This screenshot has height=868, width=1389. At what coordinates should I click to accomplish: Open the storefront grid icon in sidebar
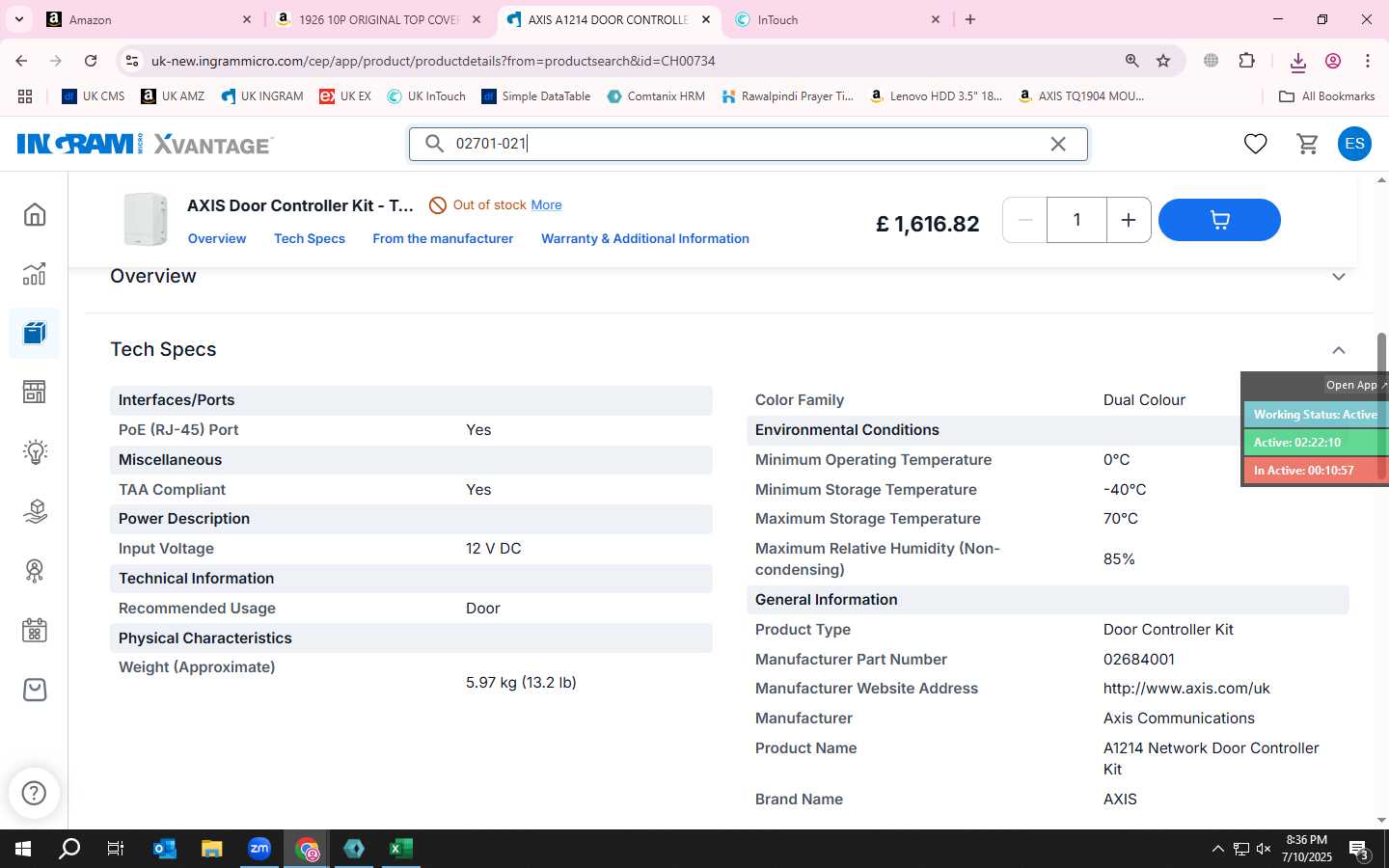click(35, 392)
